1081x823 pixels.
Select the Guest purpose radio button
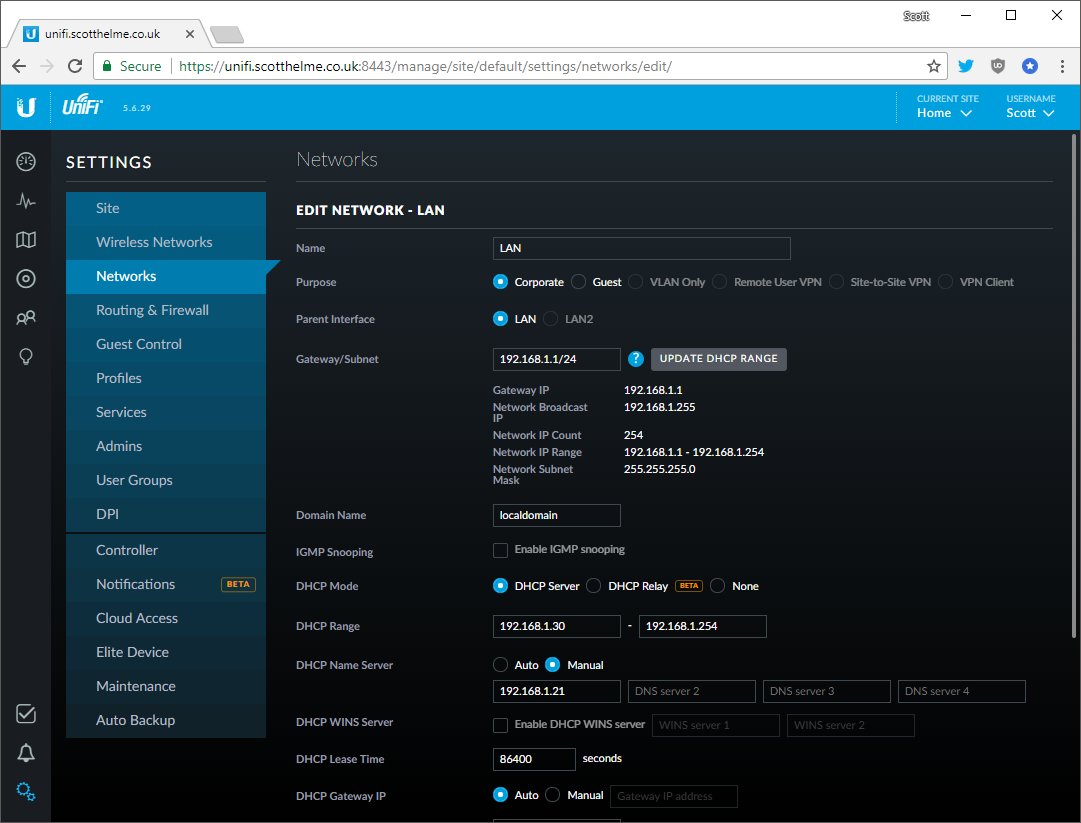pyautogui.click(x=577, y=282)
